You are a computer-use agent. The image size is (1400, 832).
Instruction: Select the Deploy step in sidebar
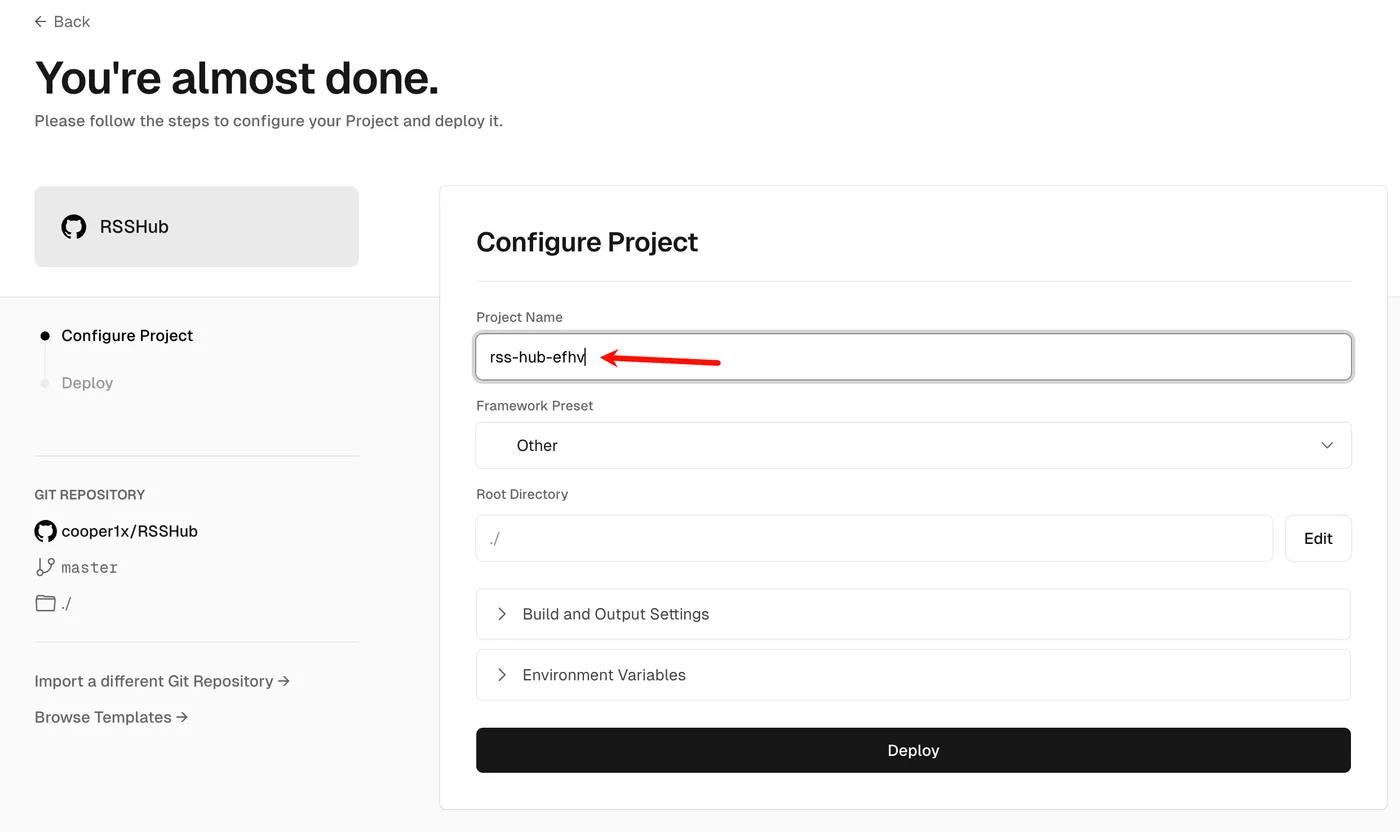coord(87,383)
